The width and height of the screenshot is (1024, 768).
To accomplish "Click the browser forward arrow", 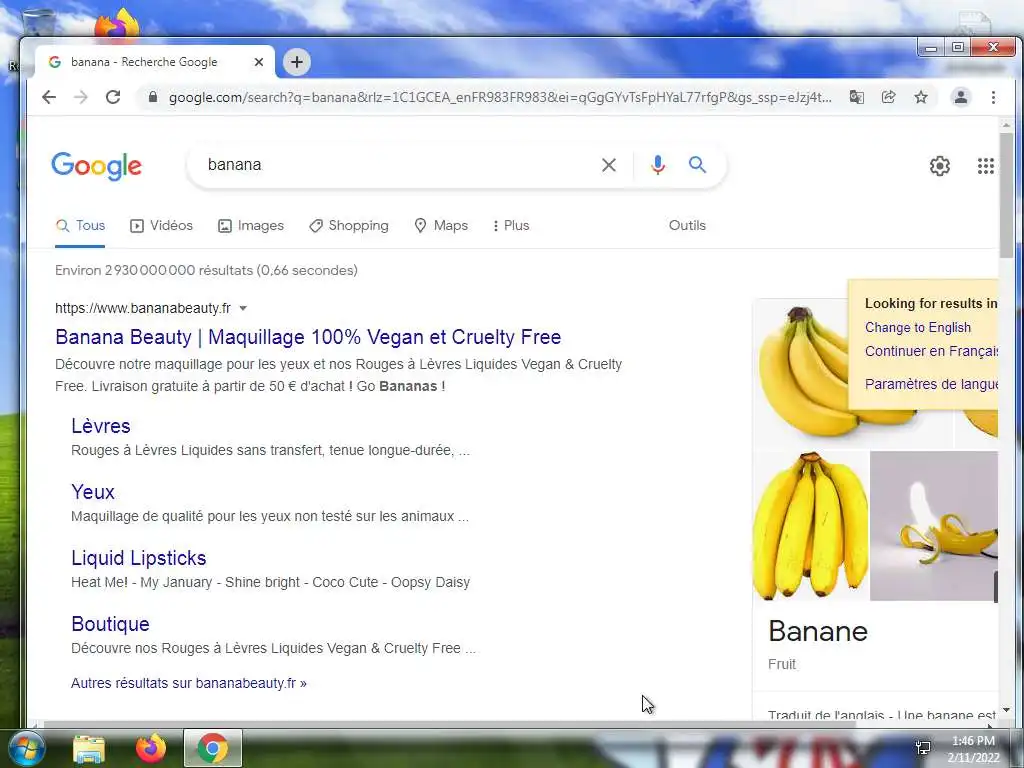I will click(x=81, y=97).
